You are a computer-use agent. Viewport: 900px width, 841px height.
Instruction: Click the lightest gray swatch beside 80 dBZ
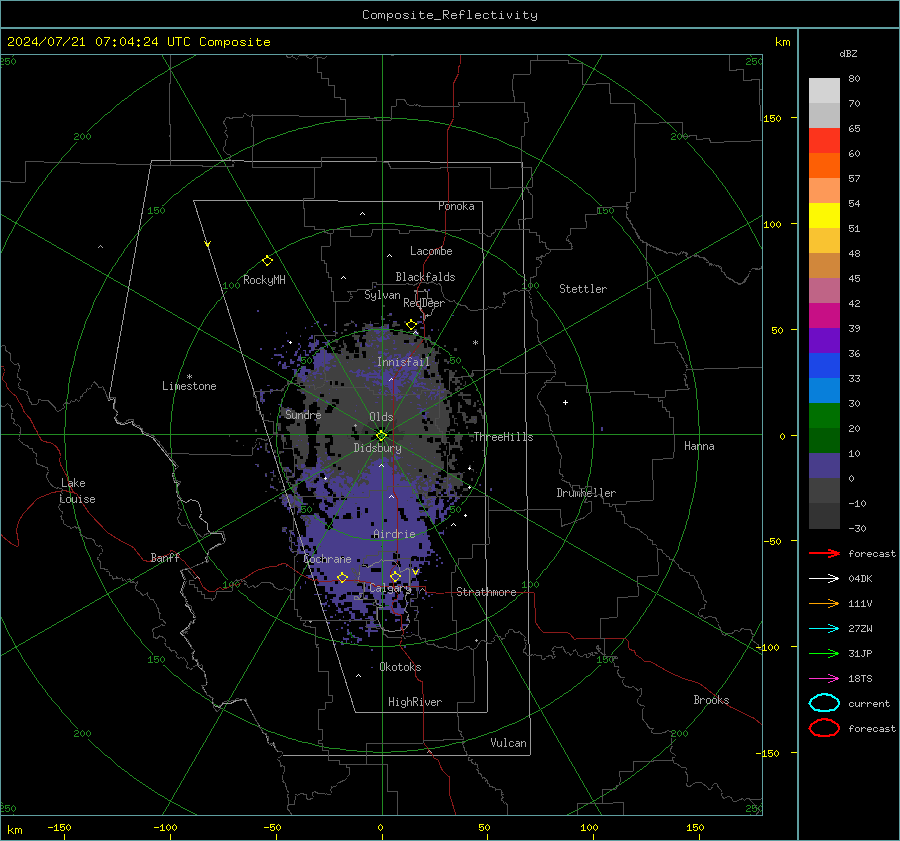(824, 91)
